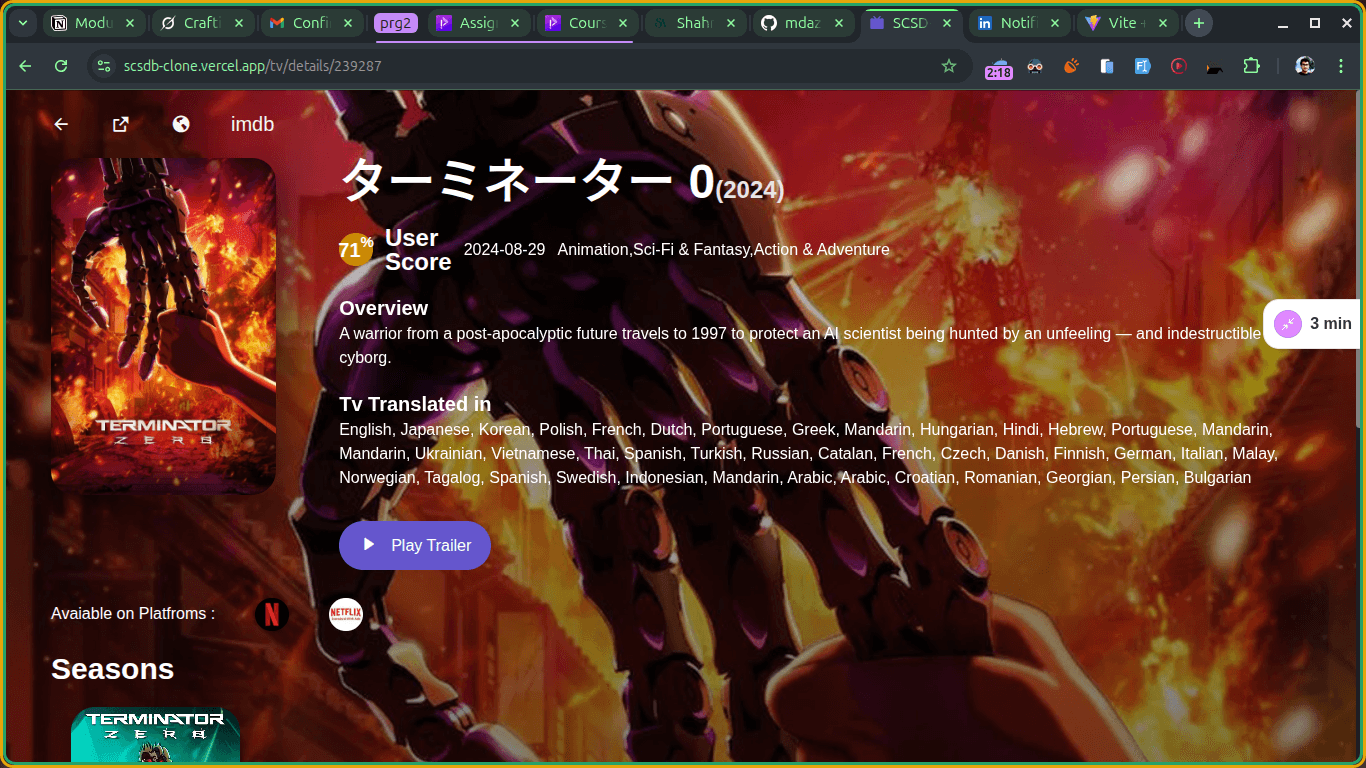Go back using the page's white arrow
The height and width of the screenshot is (768, 1366).
tap(61, 124)
